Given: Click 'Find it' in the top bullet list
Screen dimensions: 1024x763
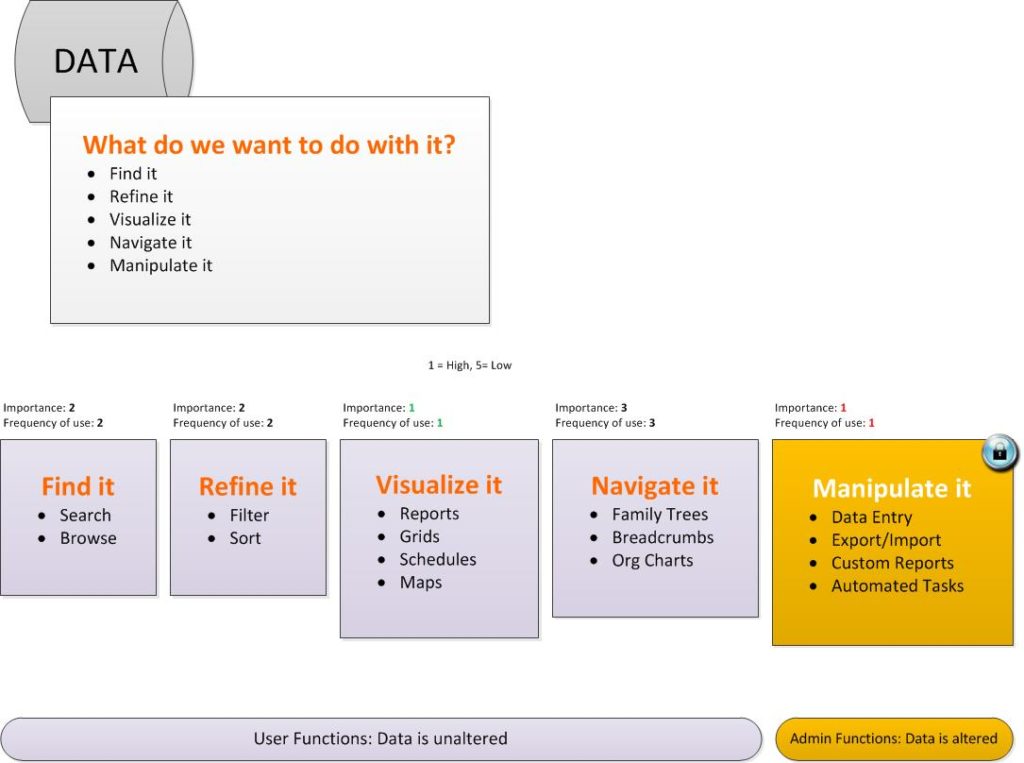Looking at the screenshot, I should pyautogui.click(x=133, y=174).
